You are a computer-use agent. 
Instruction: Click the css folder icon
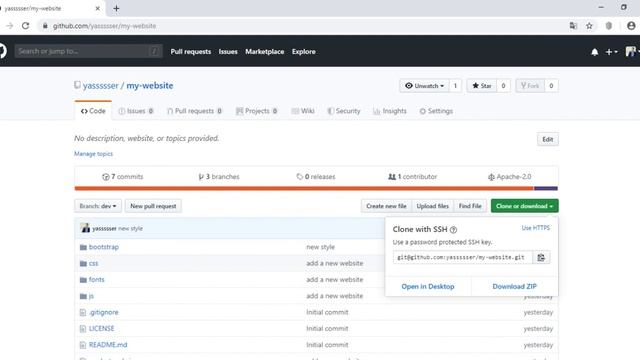[x=83, y=263]
